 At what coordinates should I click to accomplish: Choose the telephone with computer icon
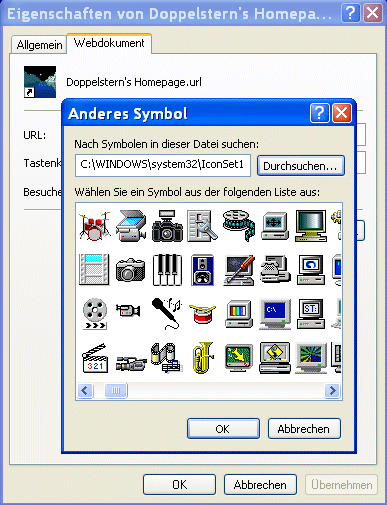click(275, 270)
